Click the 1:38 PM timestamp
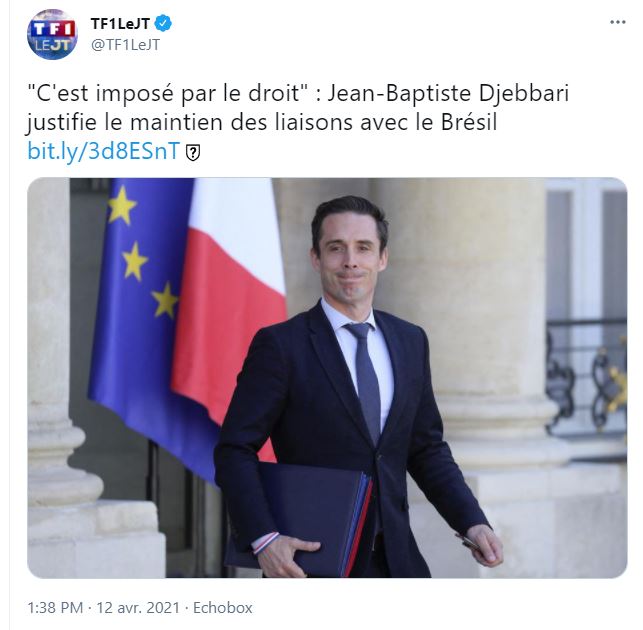 [55, 607]
